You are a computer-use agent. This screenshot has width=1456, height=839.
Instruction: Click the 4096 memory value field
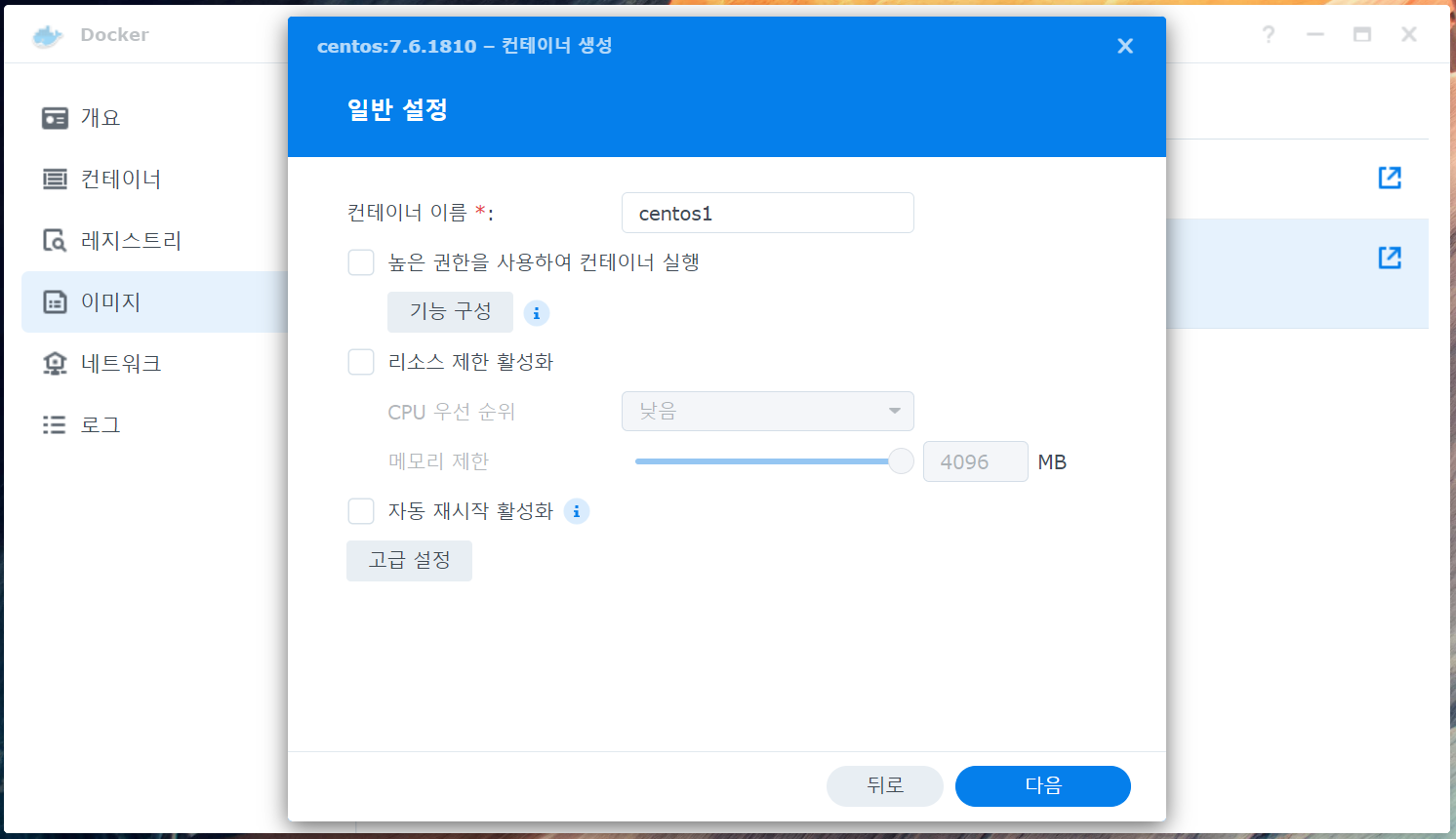click(x=976, y=461)
